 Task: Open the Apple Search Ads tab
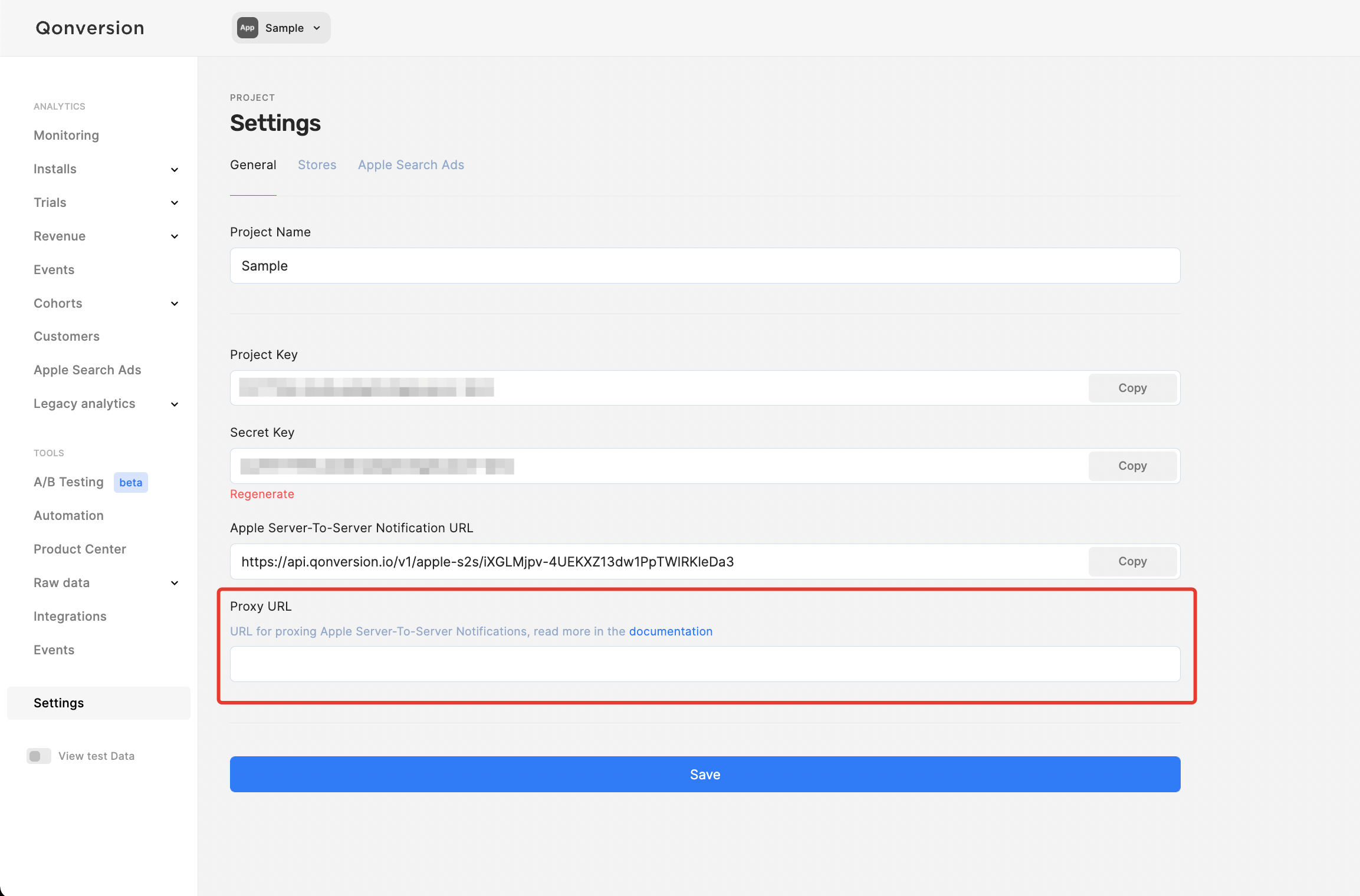click(x=410, y=165)
